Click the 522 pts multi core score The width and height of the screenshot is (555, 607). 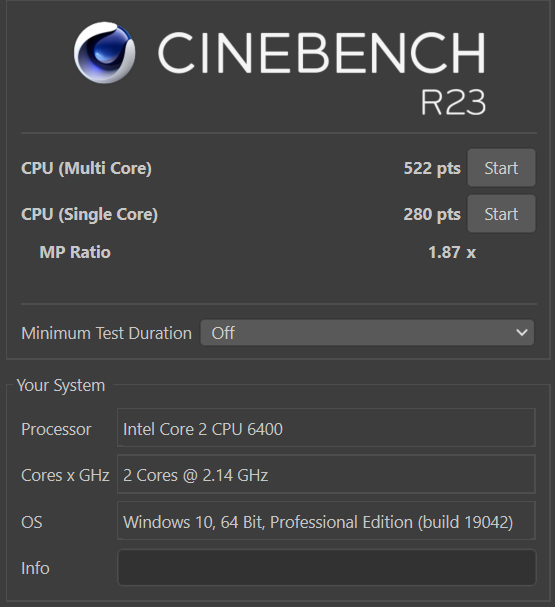tap(432, 168)
